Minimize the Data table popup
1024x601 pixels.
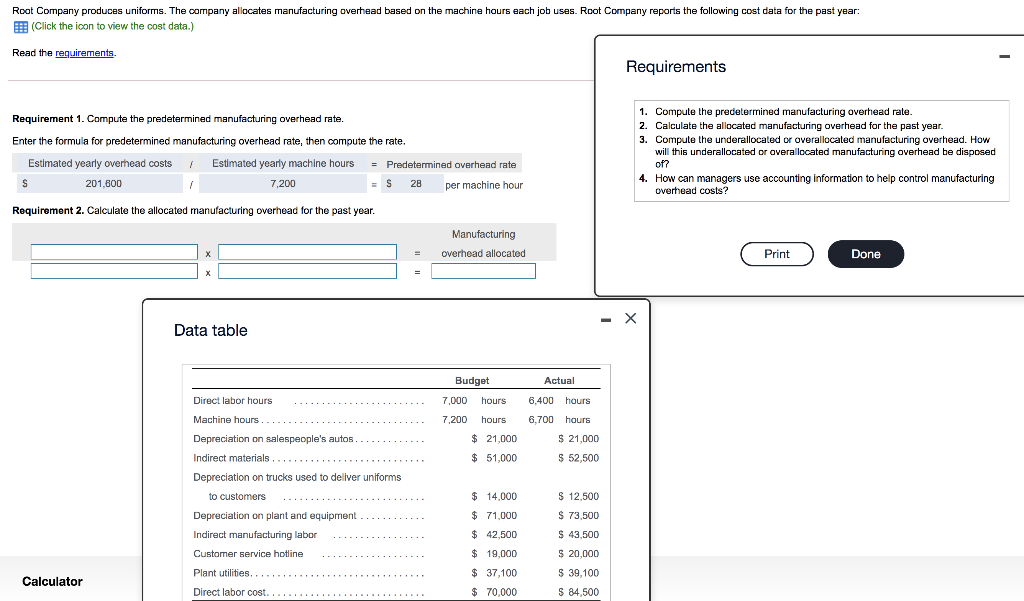coord(606,319)
